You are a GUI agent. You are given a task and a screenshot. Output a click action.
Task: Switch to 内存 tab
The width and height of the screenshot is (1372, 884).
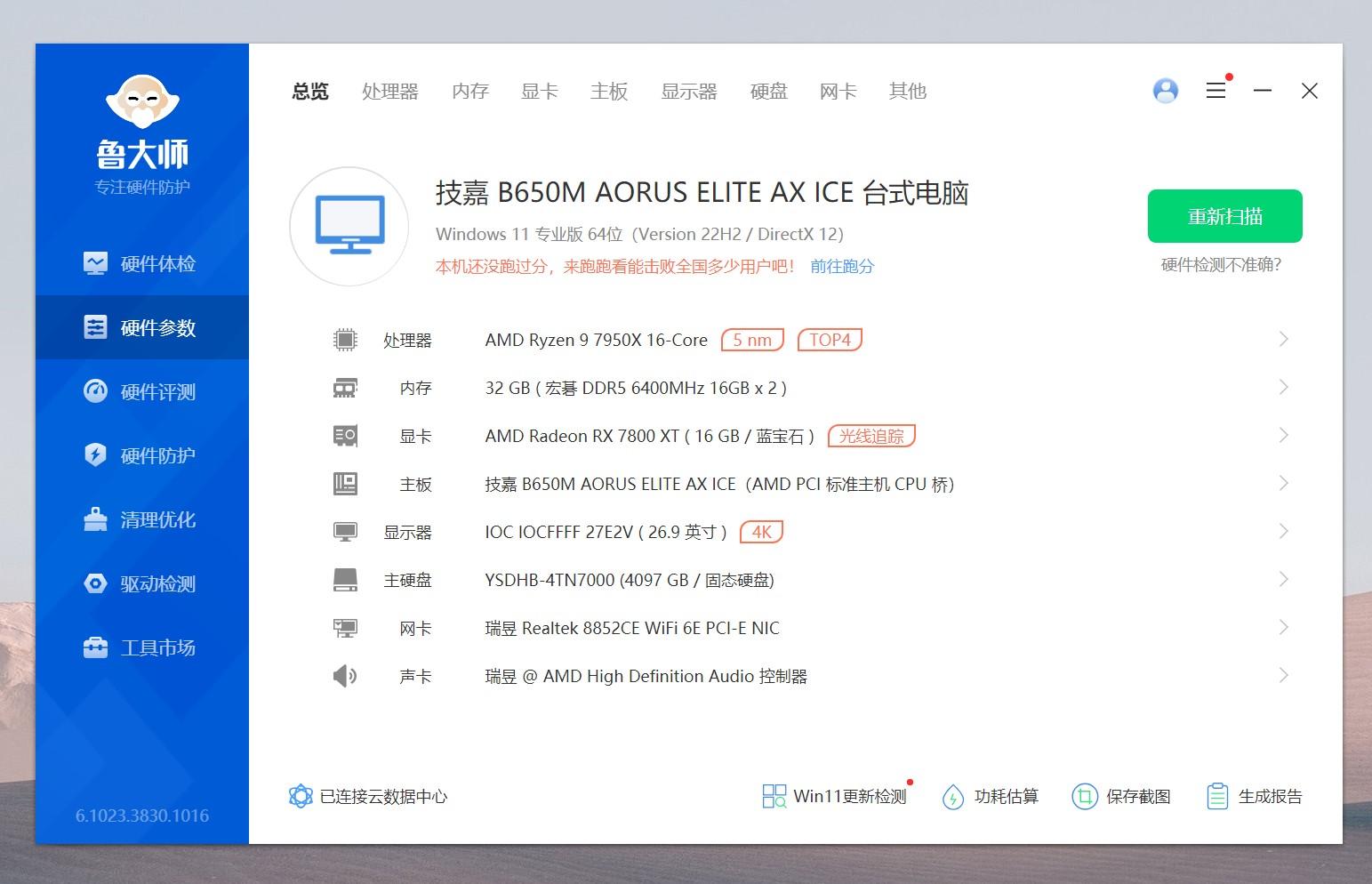[x=470, y=91]
